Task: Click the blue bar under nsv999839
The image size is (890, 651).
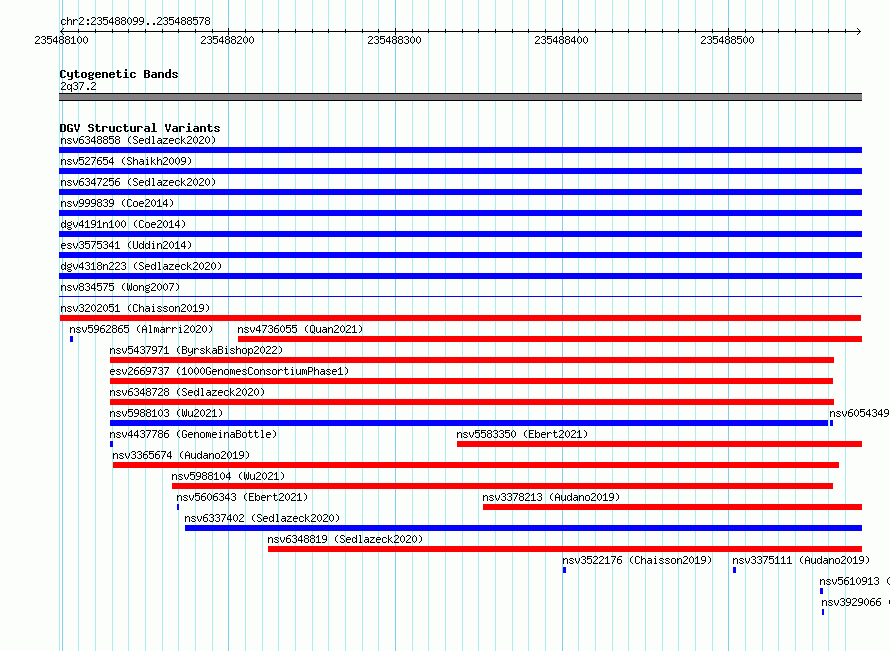Action: point(460,213)
